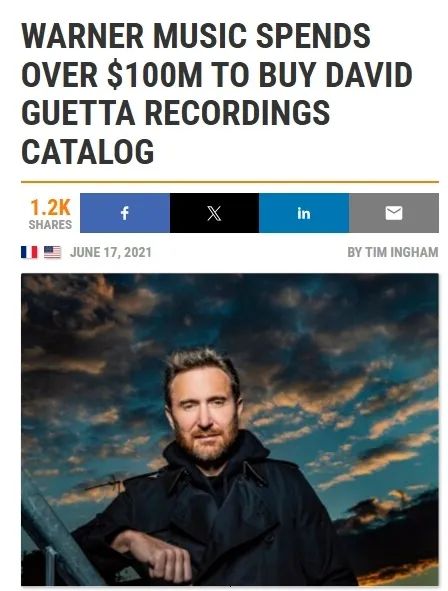Click the word BY before the author name

[355, 252]
